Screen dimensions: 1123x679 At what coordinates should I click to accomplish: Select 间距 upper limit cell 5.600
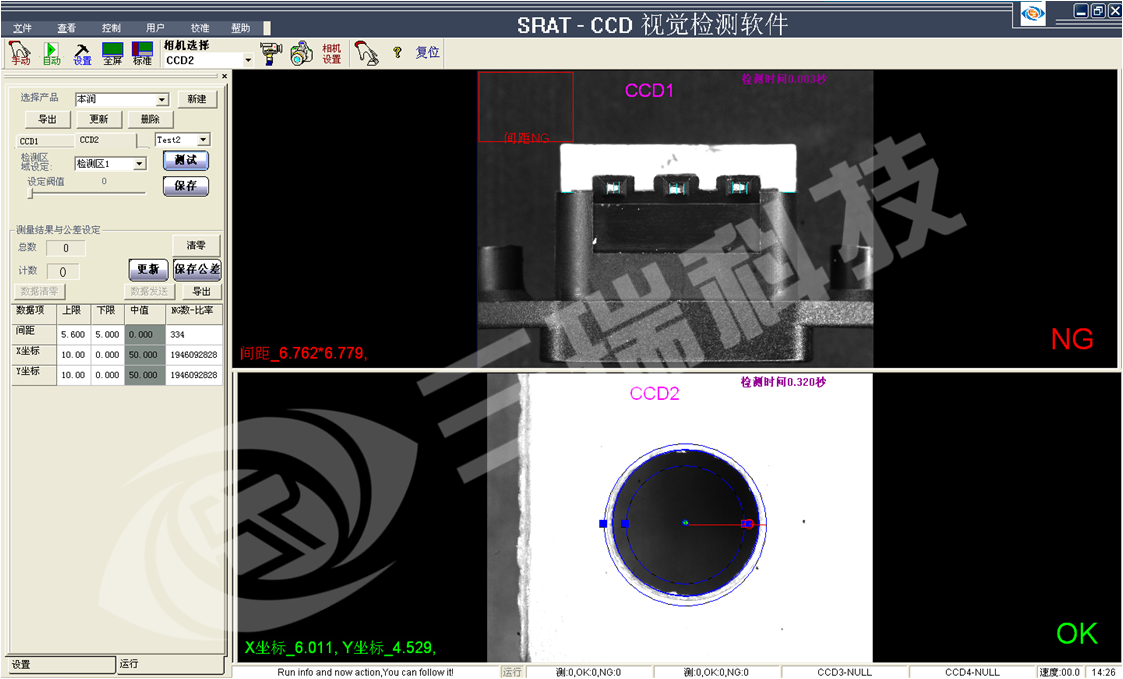[74, 334]
